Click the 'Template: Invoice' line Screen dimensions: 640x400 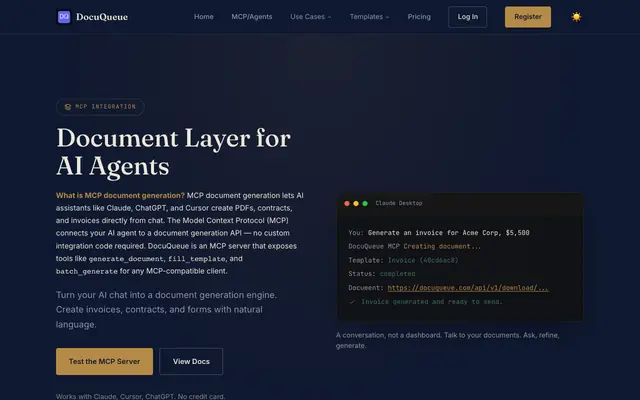403,260
